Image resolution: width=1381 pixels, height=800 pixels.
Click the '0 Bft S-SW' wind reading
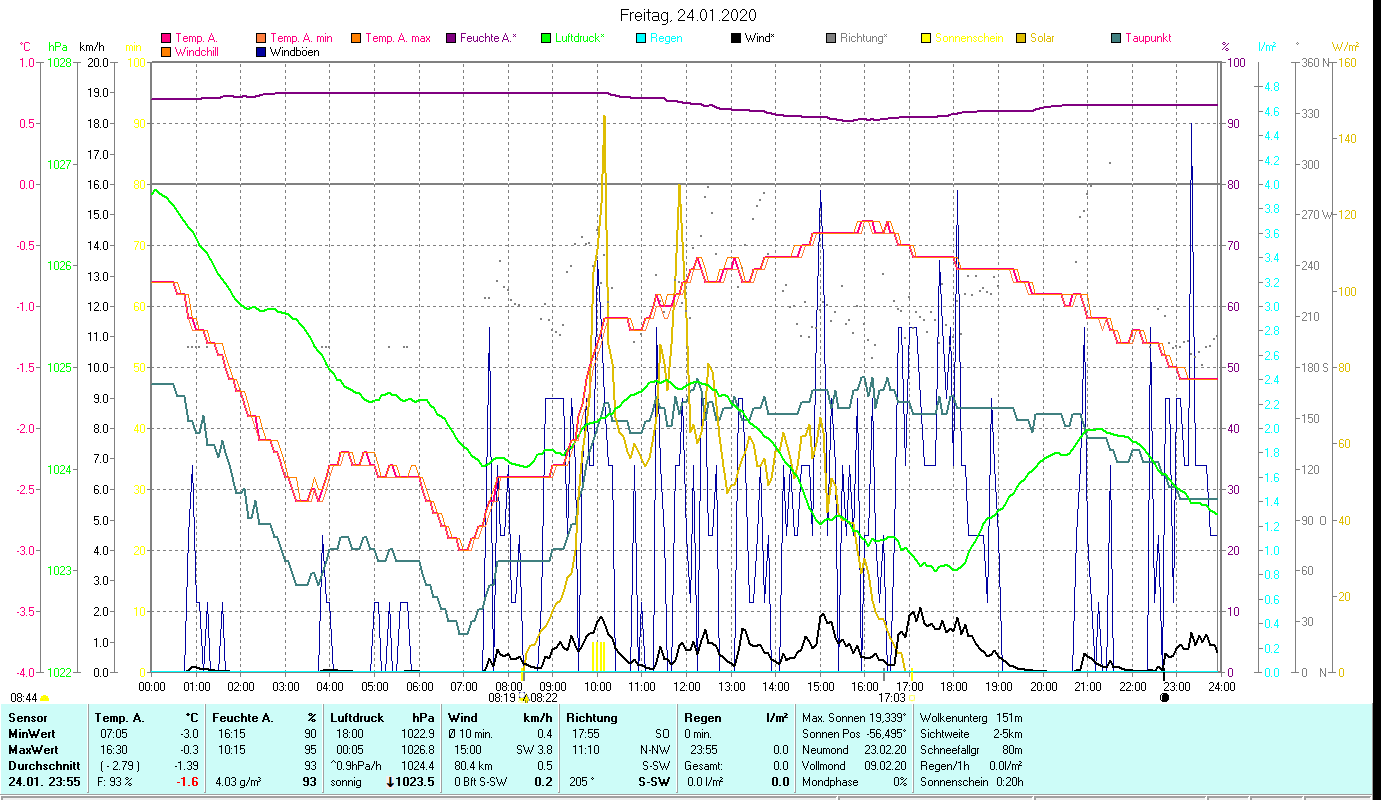click(x=480, y=782)
